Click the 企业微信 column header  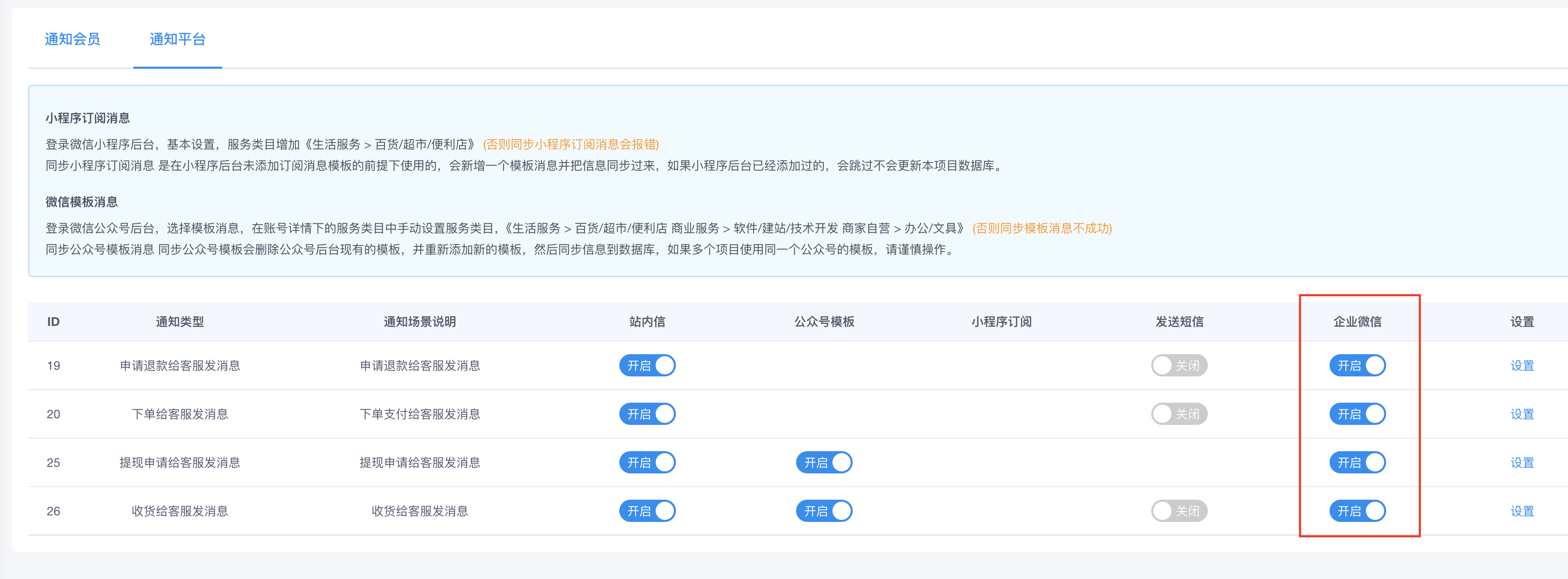click(1357, 321)
